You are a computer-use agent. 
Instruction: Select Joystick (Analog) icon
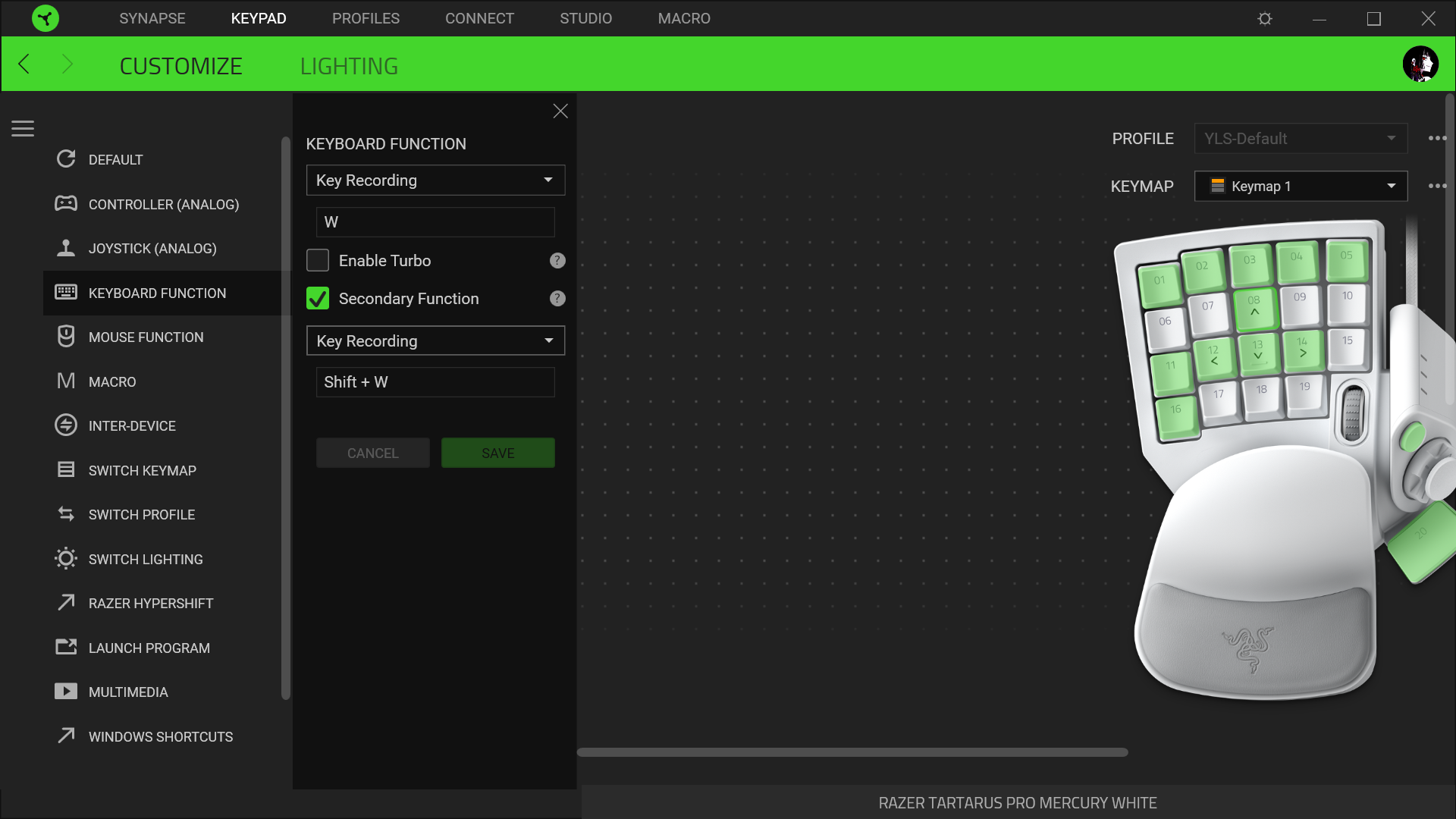(66, 248)
